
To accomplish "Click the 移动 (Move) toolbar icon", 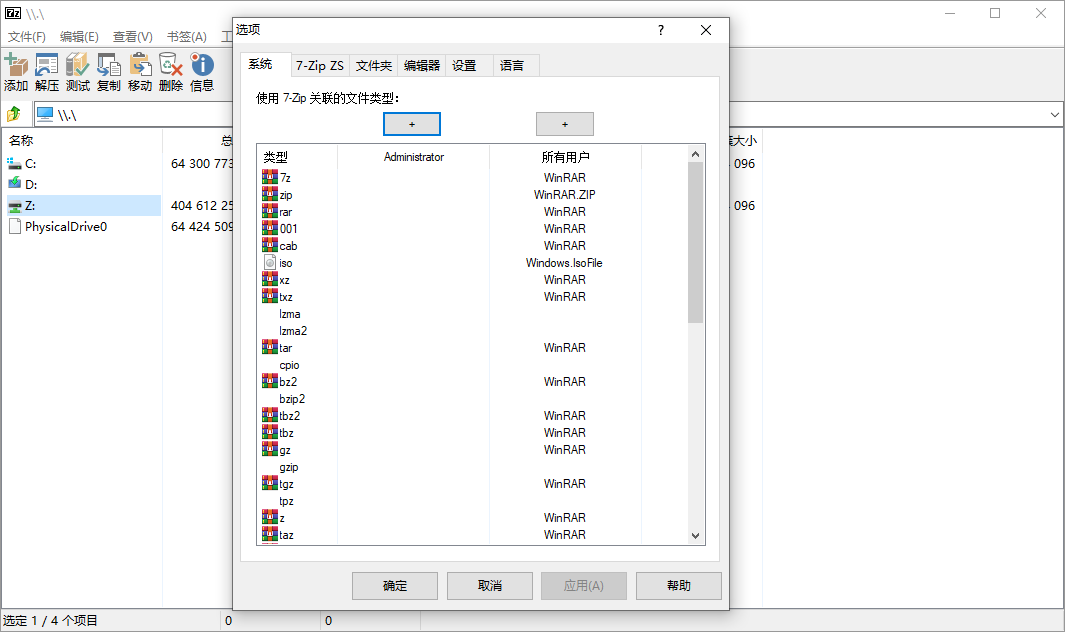I will click(140, 65).
